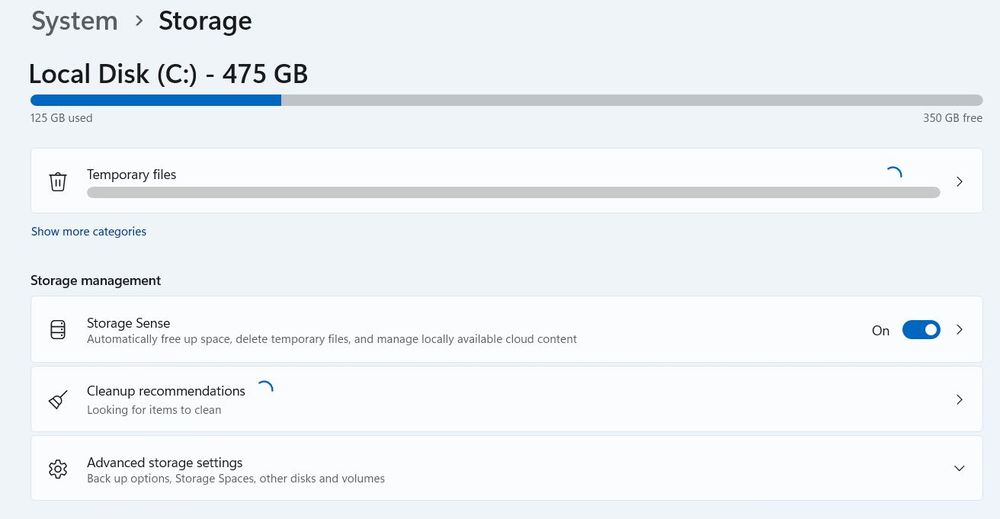Expand Advanced storage settings dropdown arrow
The image size is (1000, 519).
click(959, 469)
